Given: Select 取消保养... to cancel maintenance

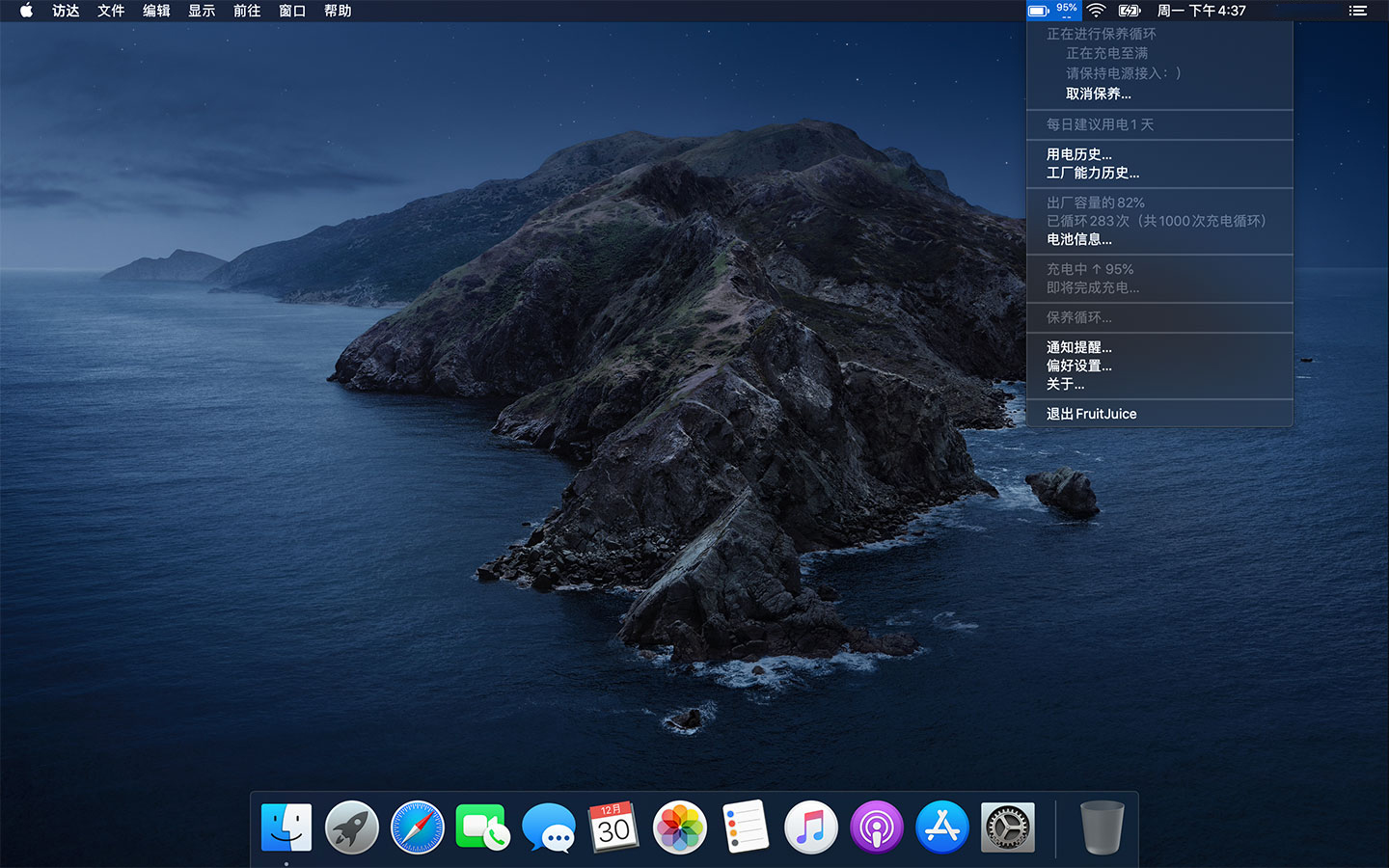Looking at the screenshot, I should pyautogui.click(x=1098, y=94).
